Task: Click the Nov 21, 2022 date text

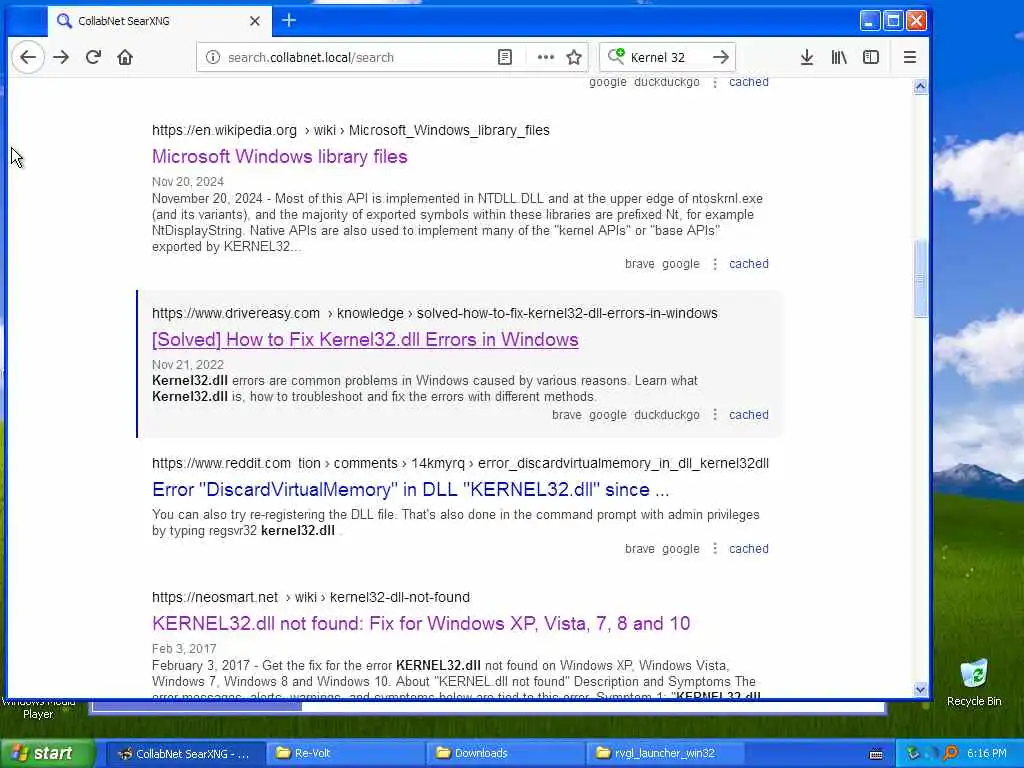Action: tap(188, 364)
